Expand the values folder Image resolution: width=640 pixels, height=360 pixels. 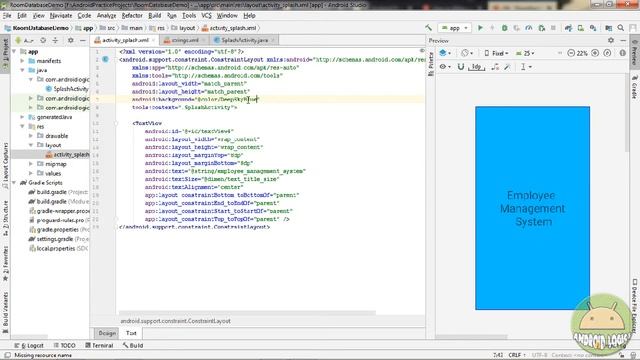click(x=31, y=173)
